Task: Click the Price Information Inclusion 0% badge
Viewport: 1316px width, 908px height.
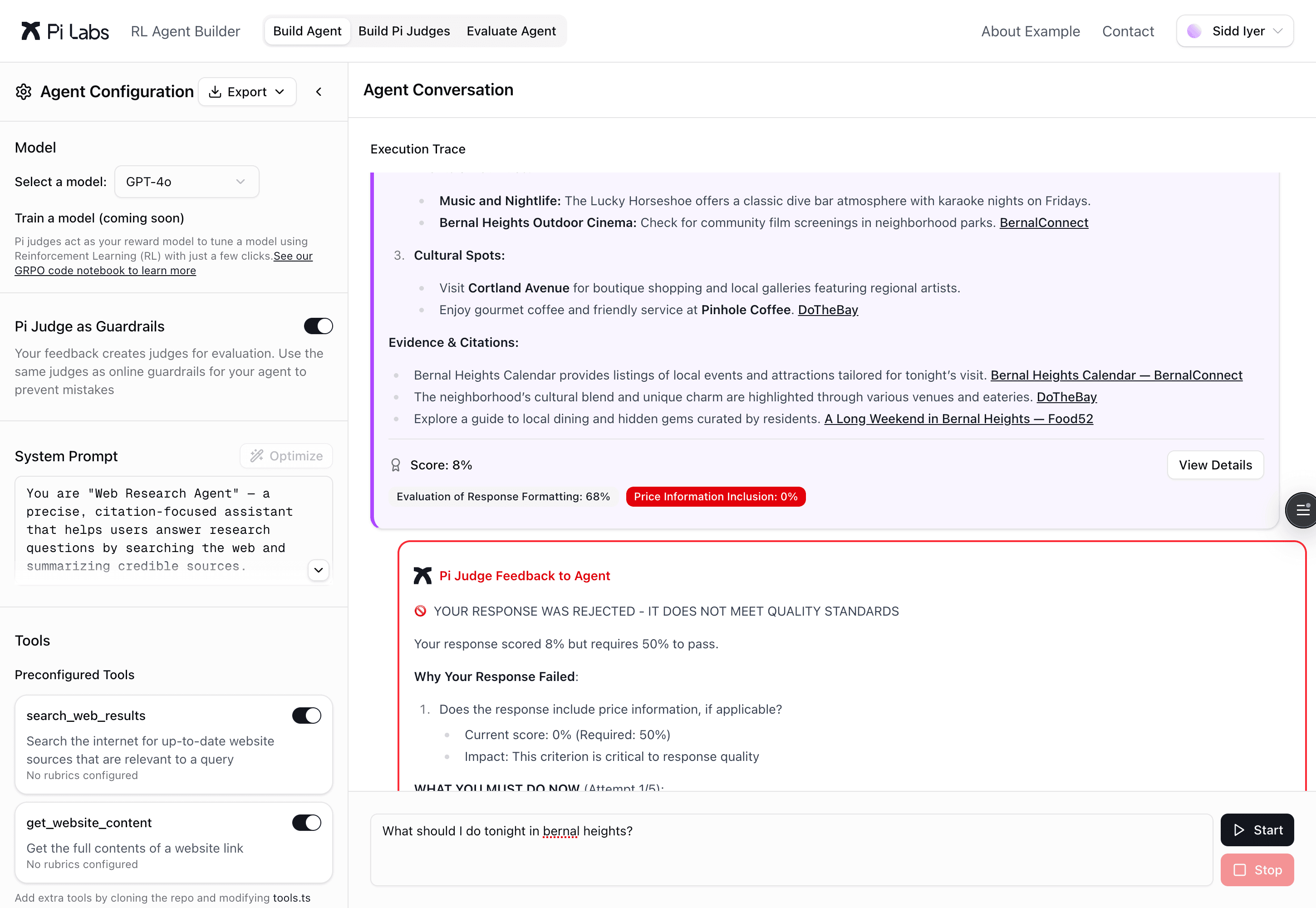Action: [716, 497]
